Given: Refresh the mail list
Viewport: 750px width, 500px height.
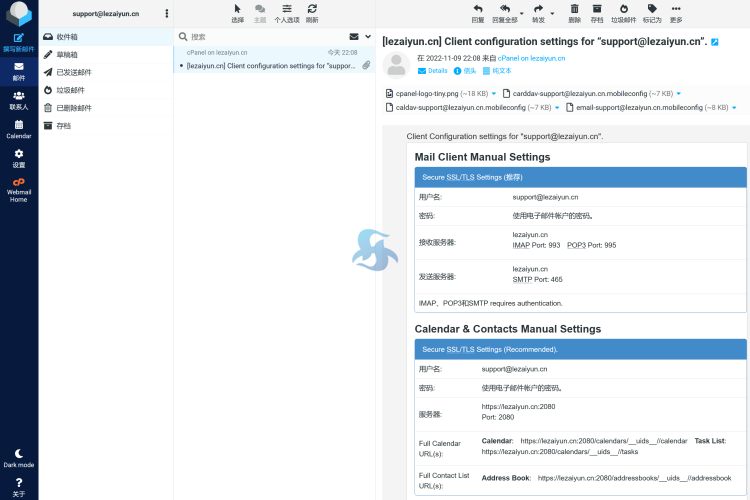Looking at the screenshot, I should (x=312, y=12).
